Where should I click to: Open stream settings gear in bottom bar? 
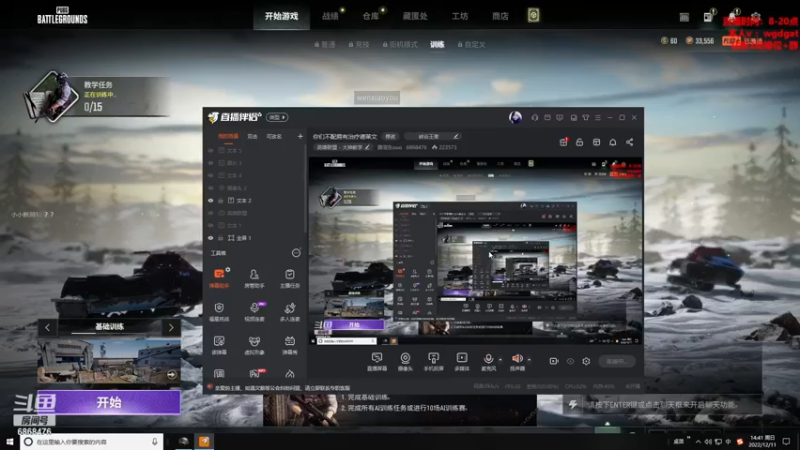pyautogui.click(x=586, y=361)
